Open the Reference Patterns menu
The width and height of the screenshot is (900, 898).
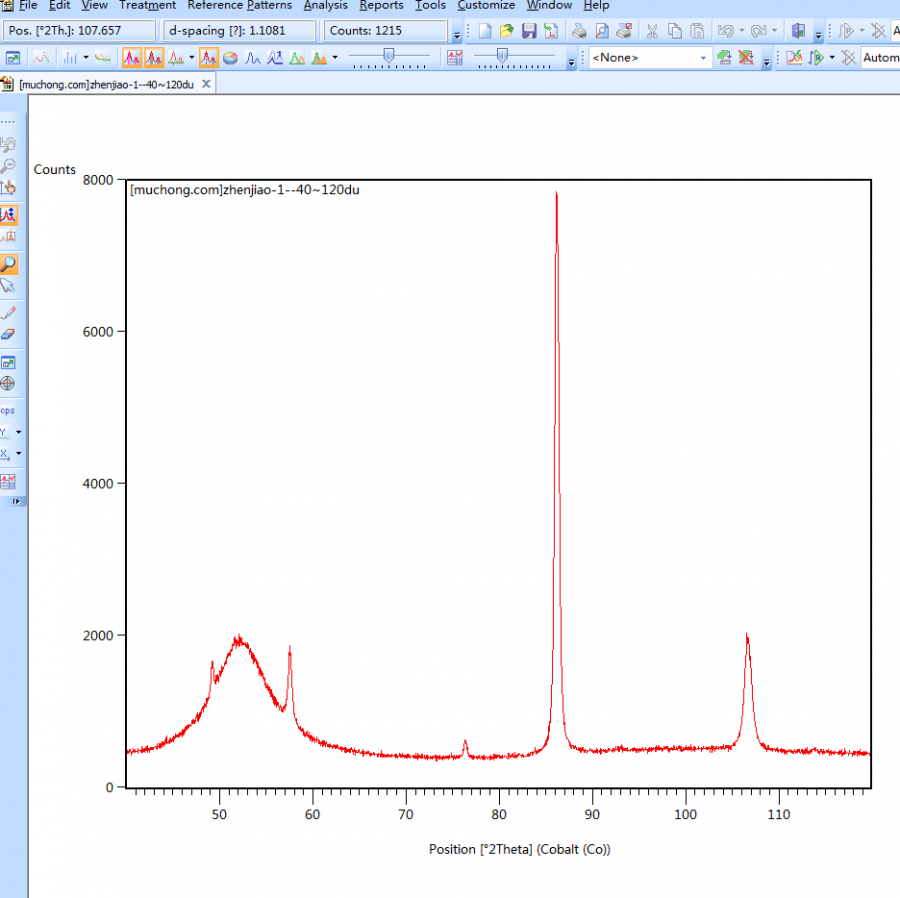(240, 5)
